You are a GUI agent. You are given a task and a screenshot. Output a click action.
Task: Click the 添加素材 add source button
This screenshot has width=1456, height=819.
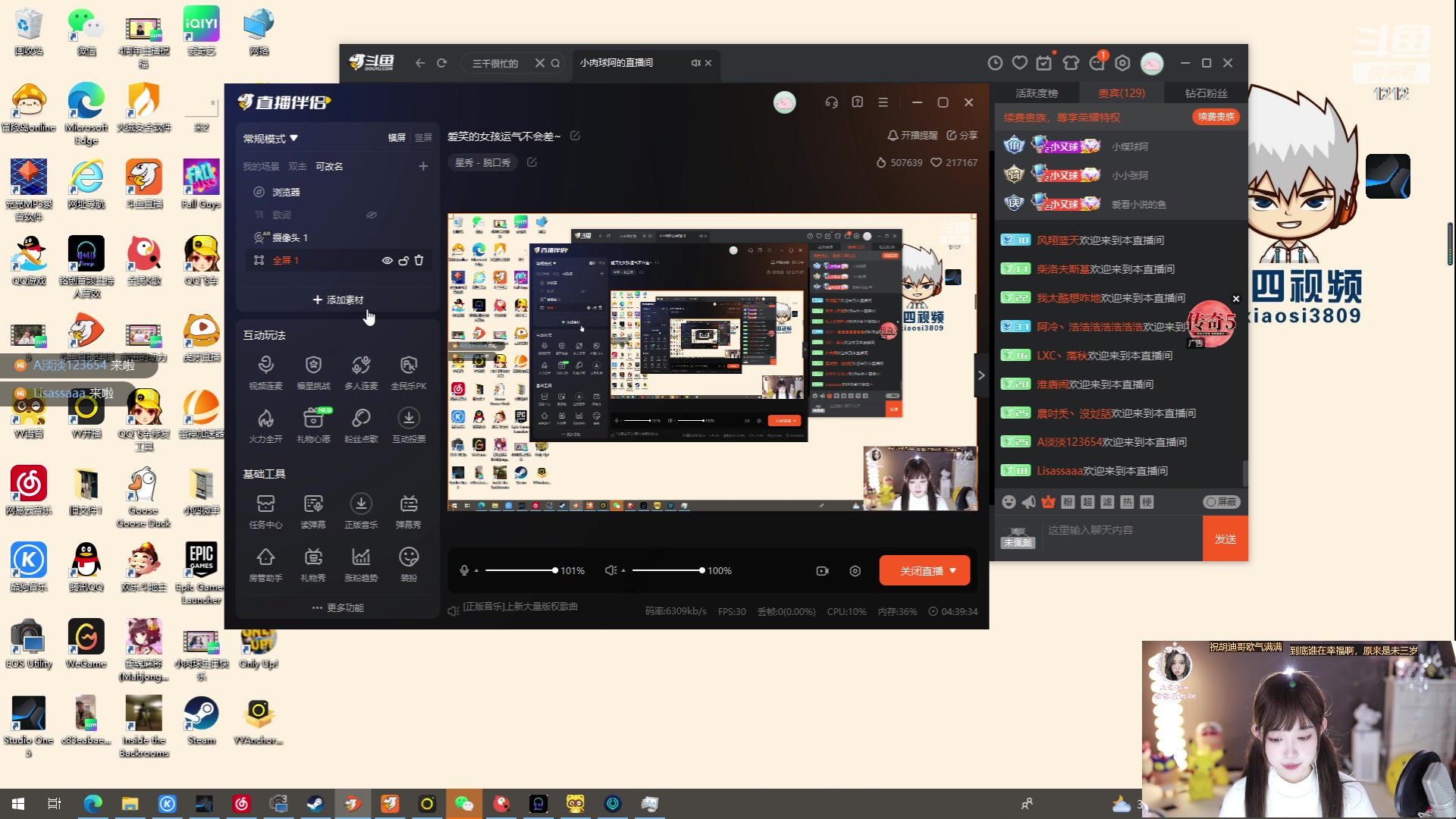coord(337,300)
